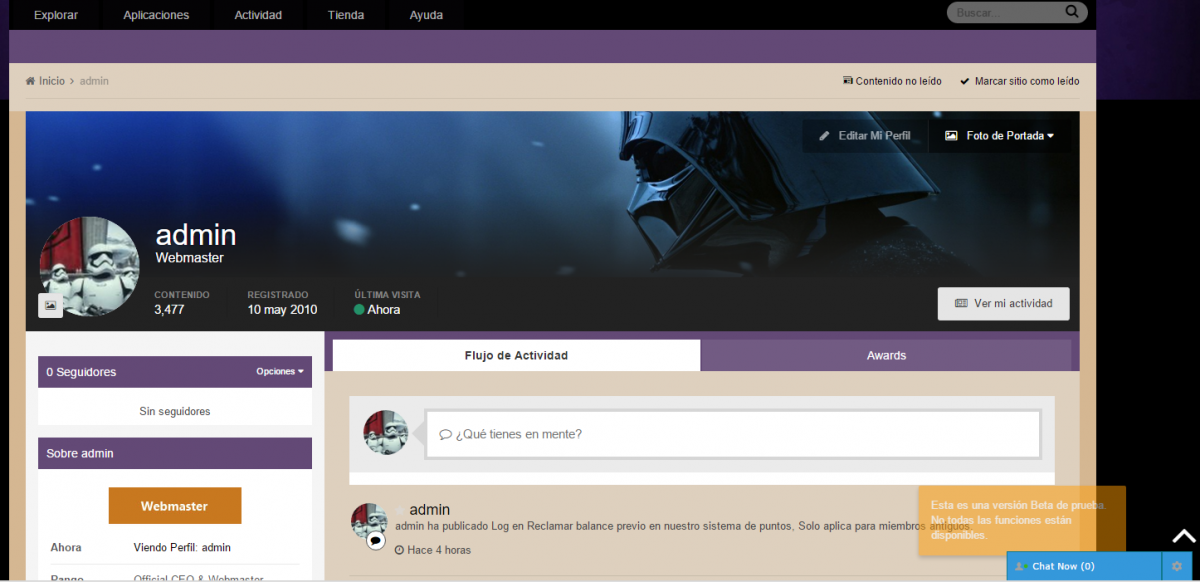
Task: Click the Chat Now user icon
Action: pyautogui.click(x=1021, y=566)
